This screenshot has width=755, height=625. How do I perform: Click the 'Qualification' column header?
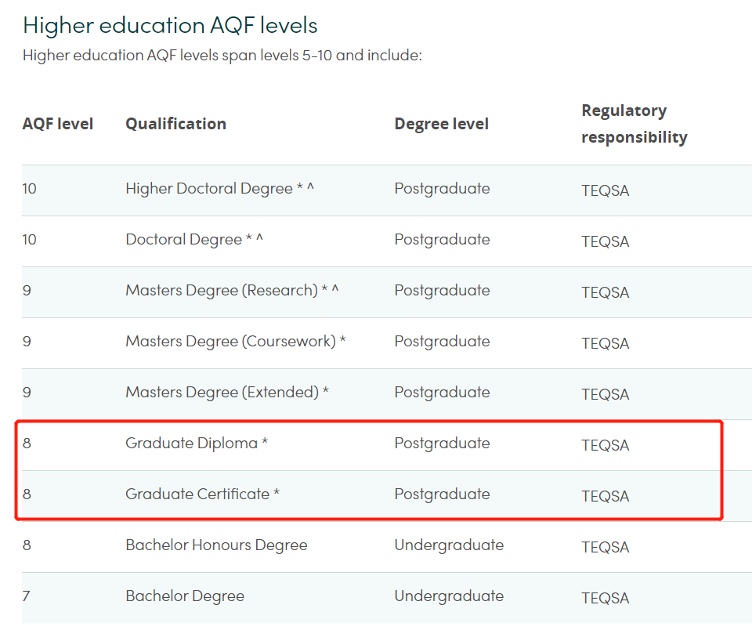176,124
